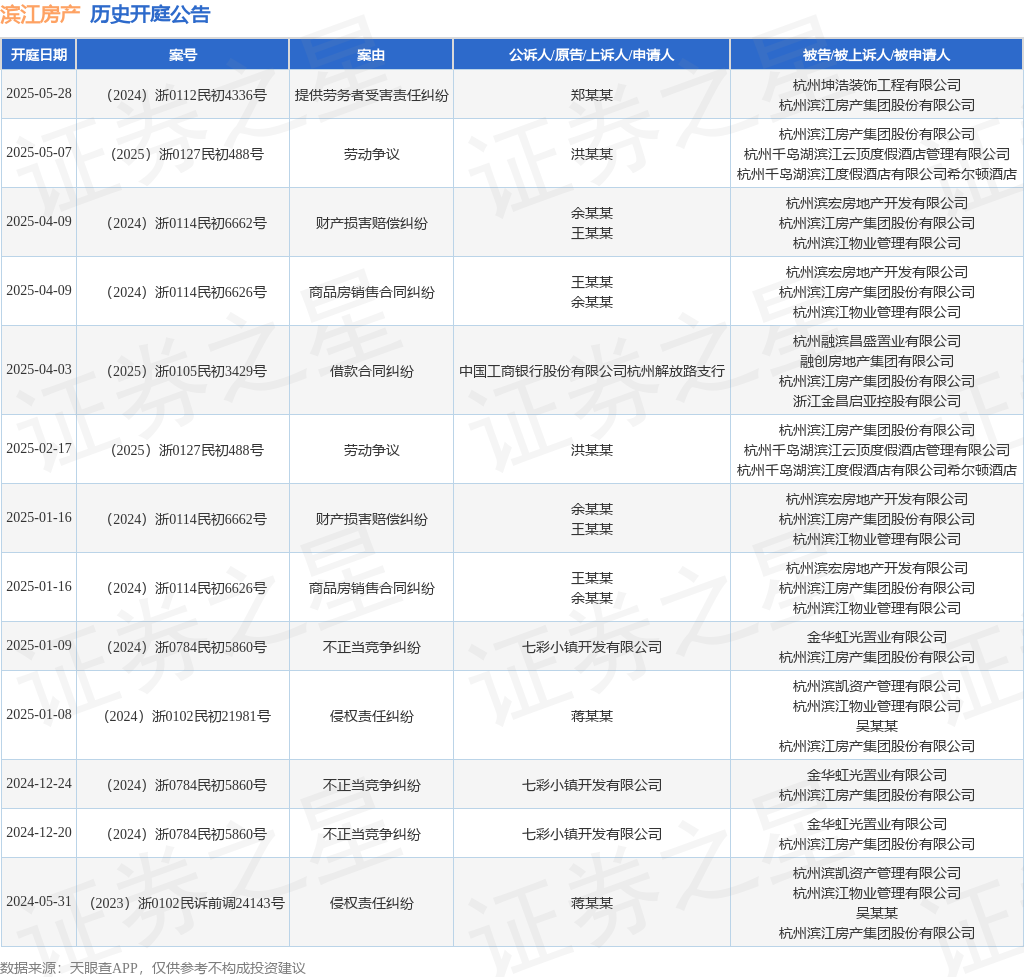
Task: Select the 被告/被上诉人/被申请人 column header
Action: click(x=876, y=55)
